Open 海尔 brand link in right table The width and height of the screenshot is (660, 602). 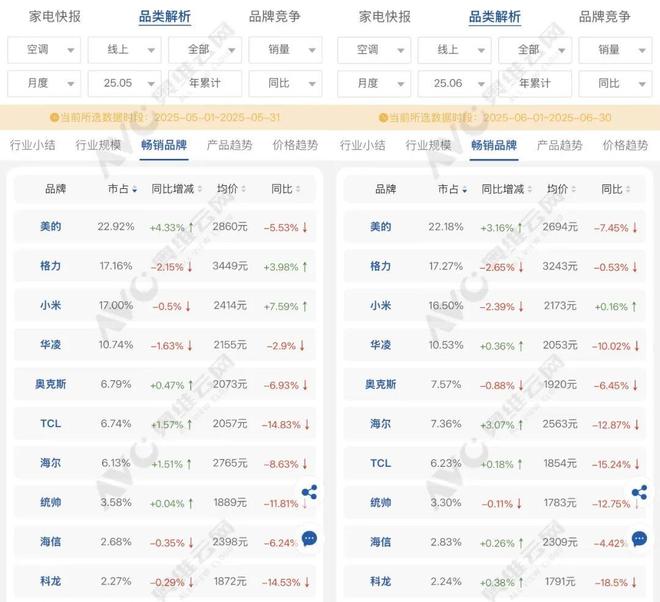[381, 424]
